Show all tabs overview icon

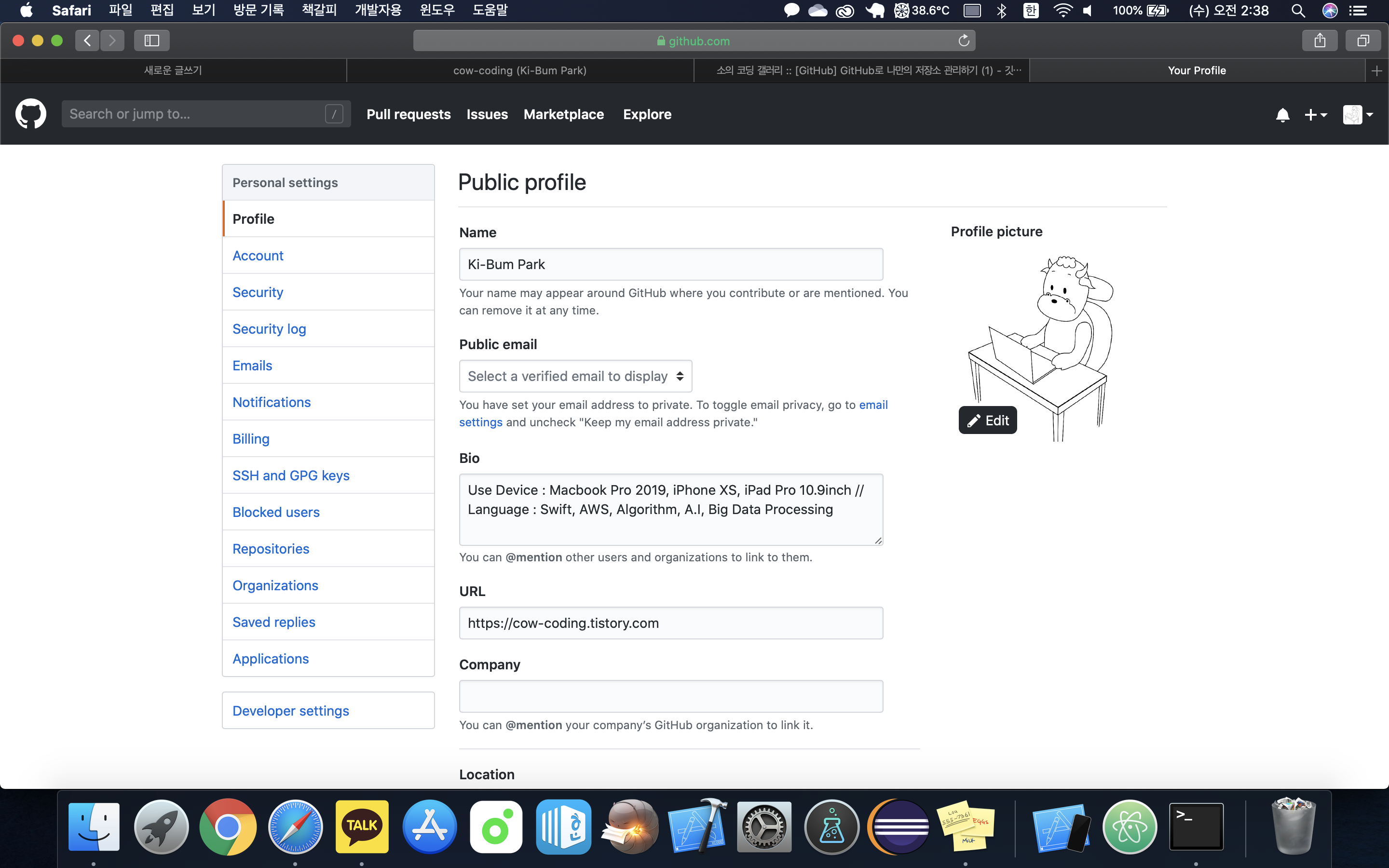[1362, 41]
